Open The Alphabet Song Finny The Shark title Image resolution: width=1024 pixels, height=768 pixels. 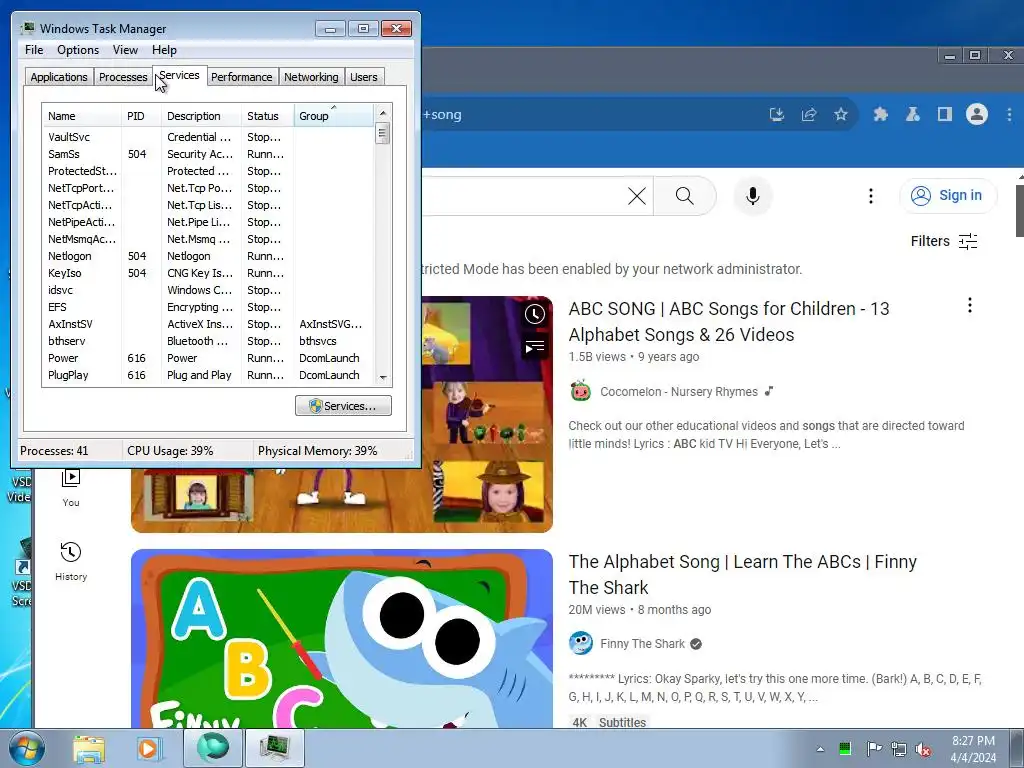pyautogui.click(x=743, y=575)
